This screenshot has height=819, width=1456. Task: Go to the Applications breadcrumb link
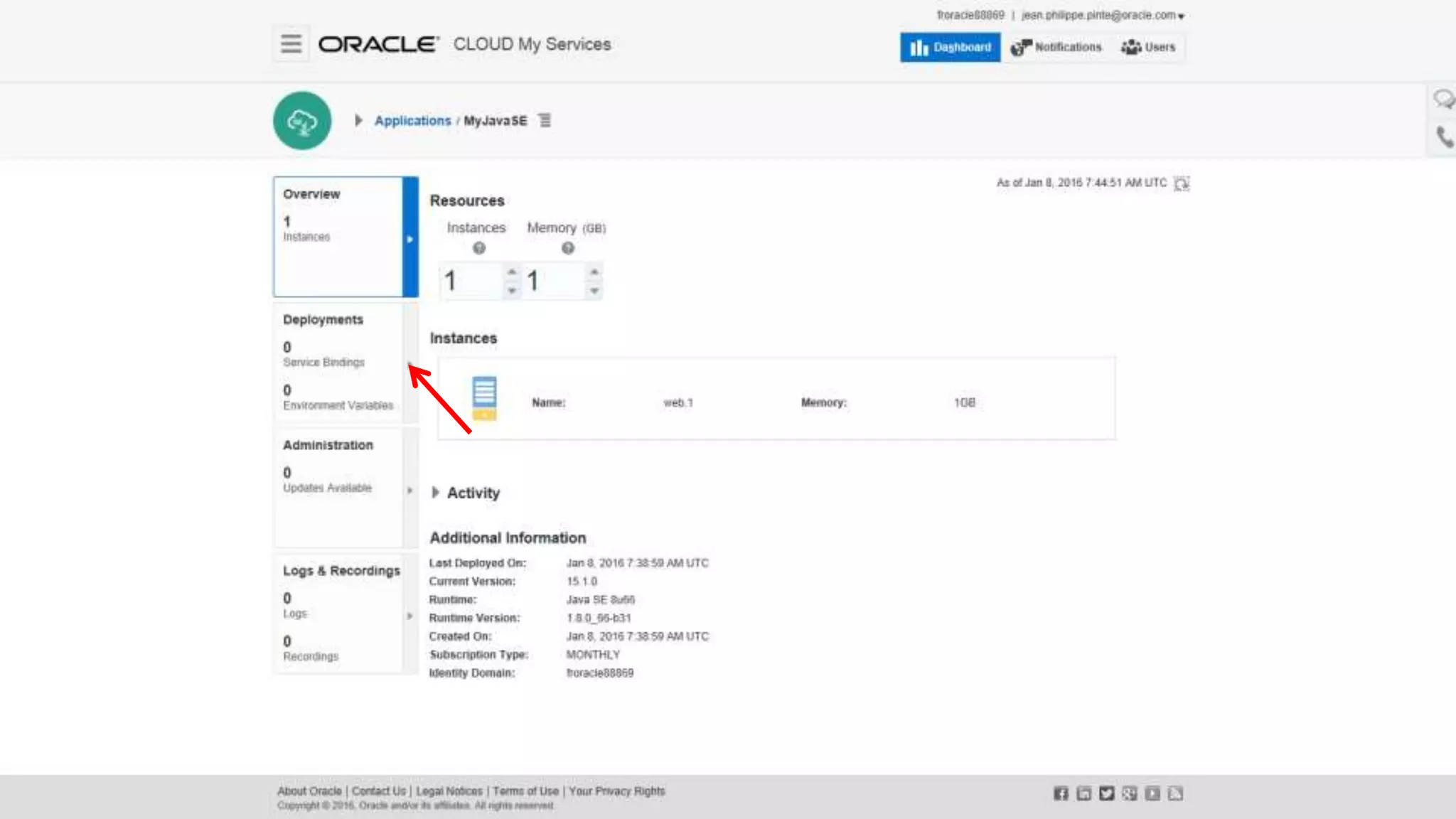[x=412, y=121]
